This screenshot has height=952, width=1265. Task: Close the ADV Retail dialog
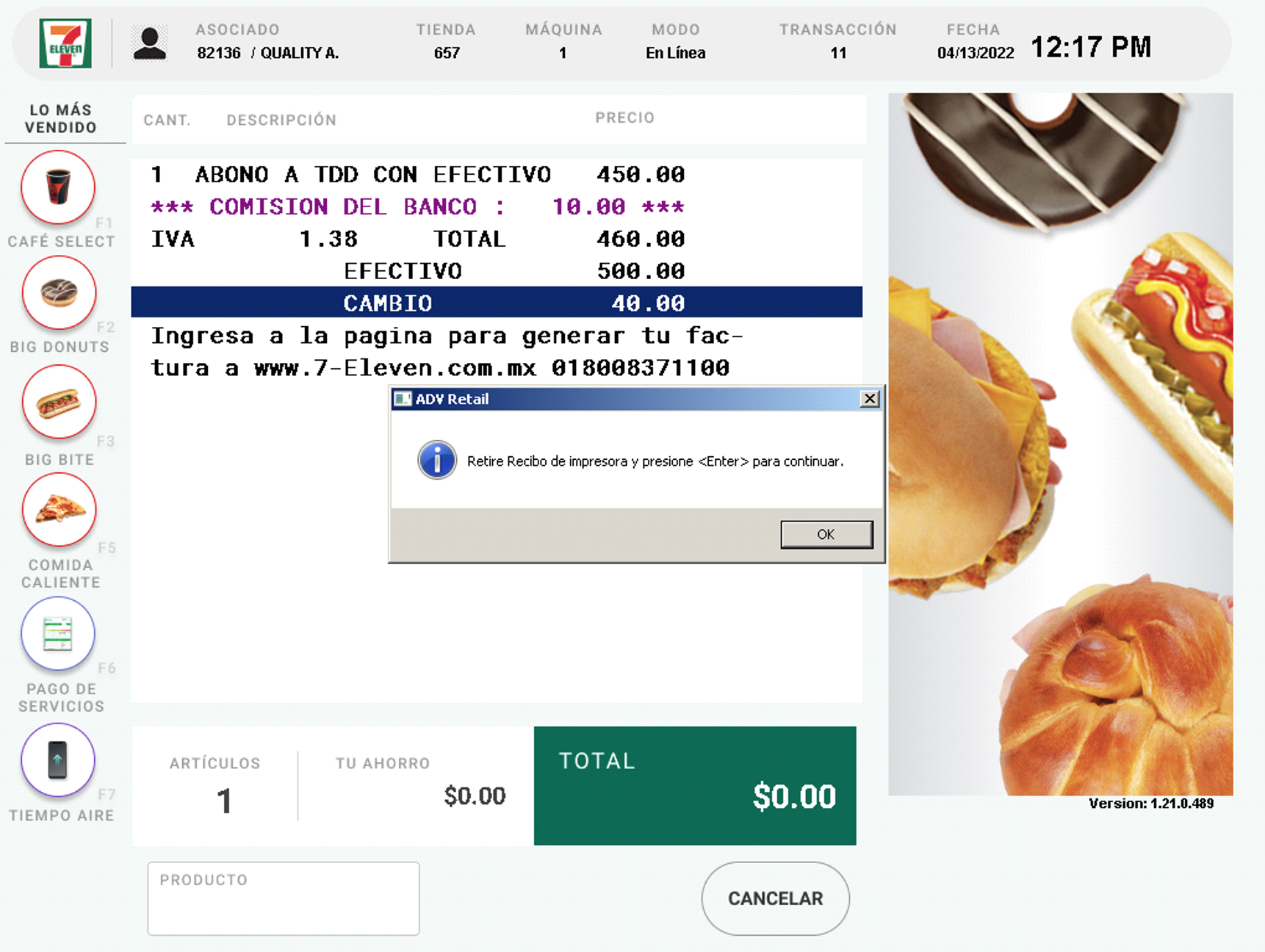tap(870, 399)
